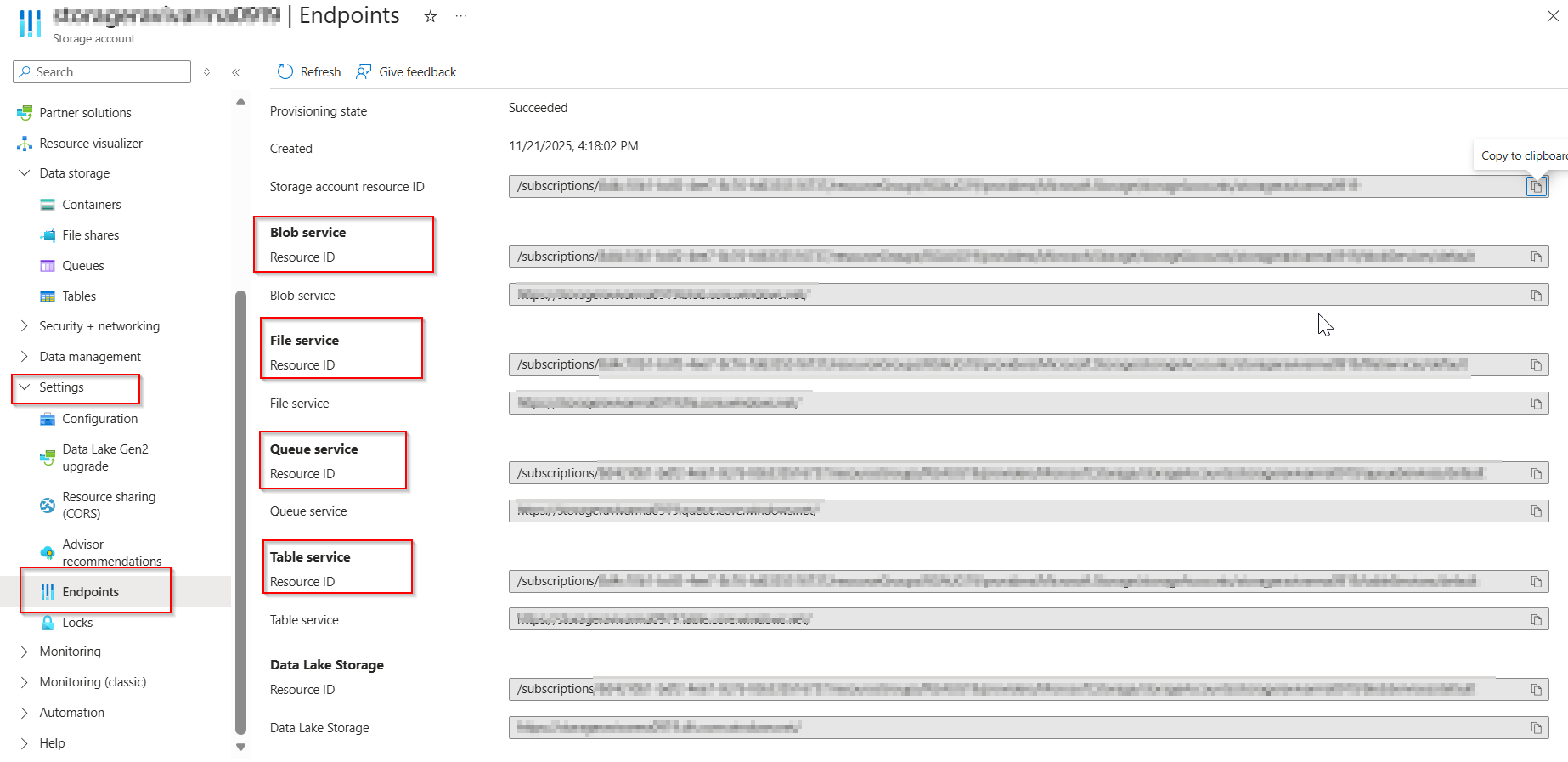Viewport: 1568px width, 762px height.
Task: Click the Data Lake Gen2 upgrade icon
Action: point(48,458)
